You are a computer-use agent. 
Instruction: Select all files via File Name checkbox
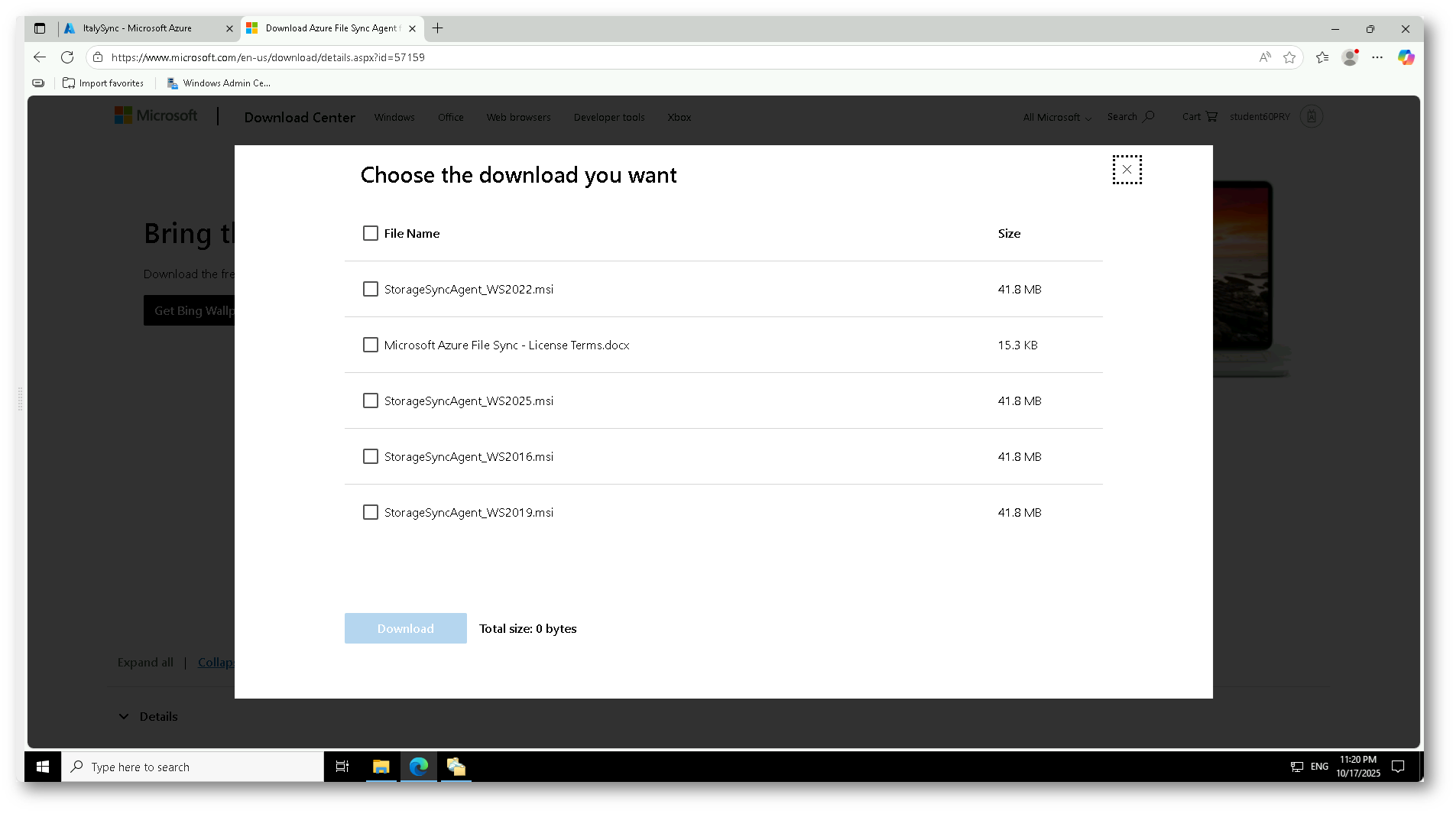371,234
